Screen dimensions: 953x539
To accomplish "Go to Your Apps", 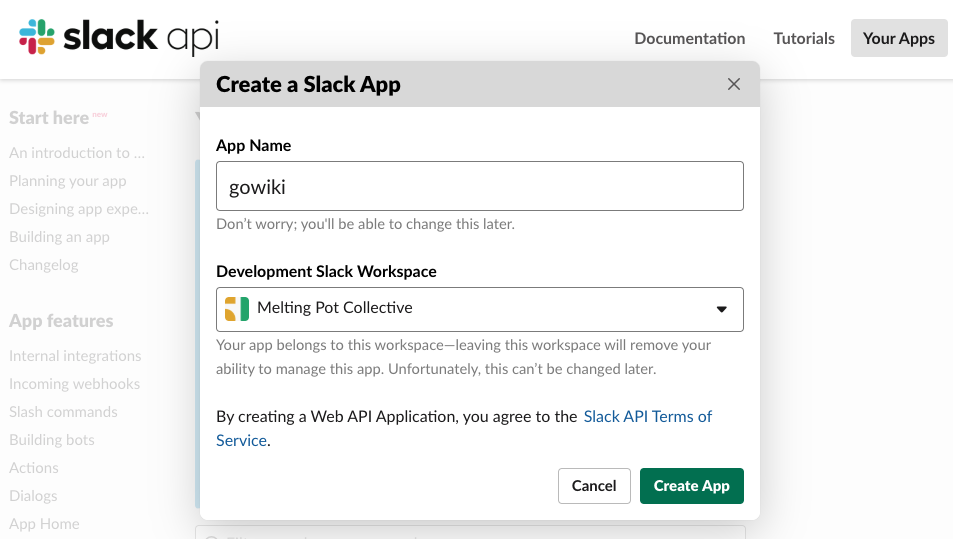I will coord(899,38).
